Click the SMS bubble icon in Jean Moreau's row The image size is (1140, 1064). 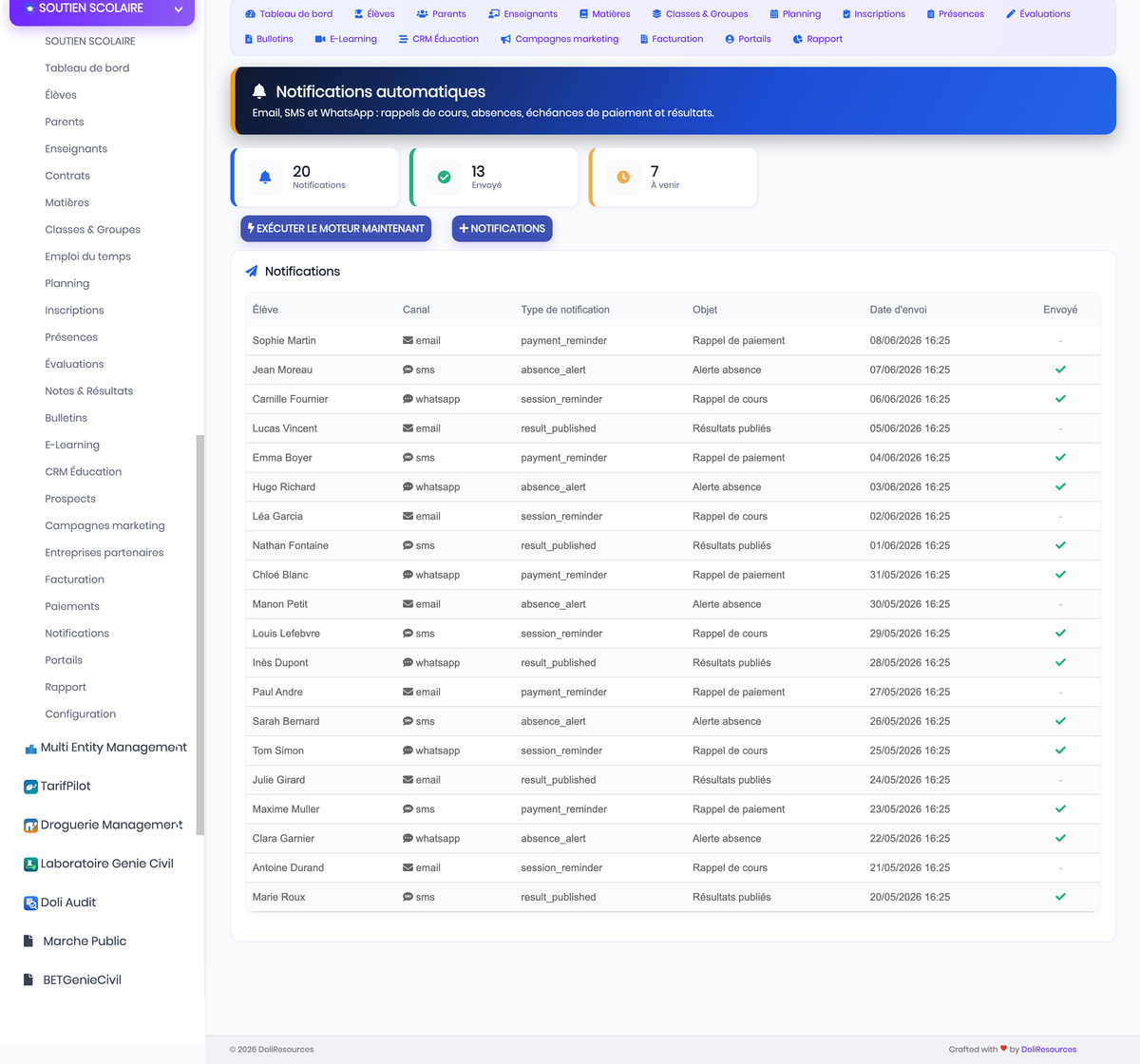click(408, 370)
